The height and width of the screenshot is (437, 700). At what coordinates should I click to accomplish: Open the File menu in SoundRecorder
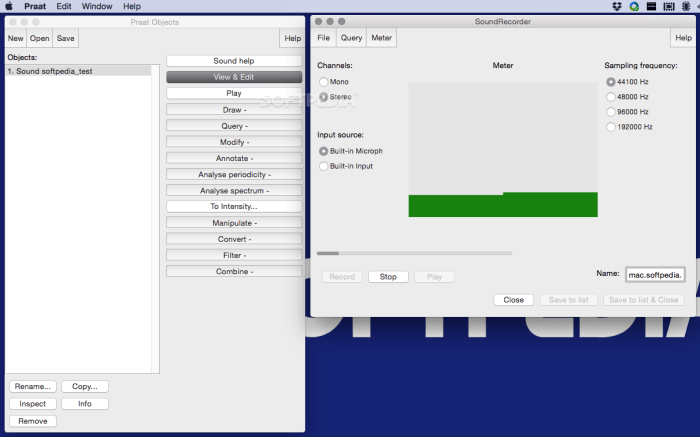(x=324, y=38)
